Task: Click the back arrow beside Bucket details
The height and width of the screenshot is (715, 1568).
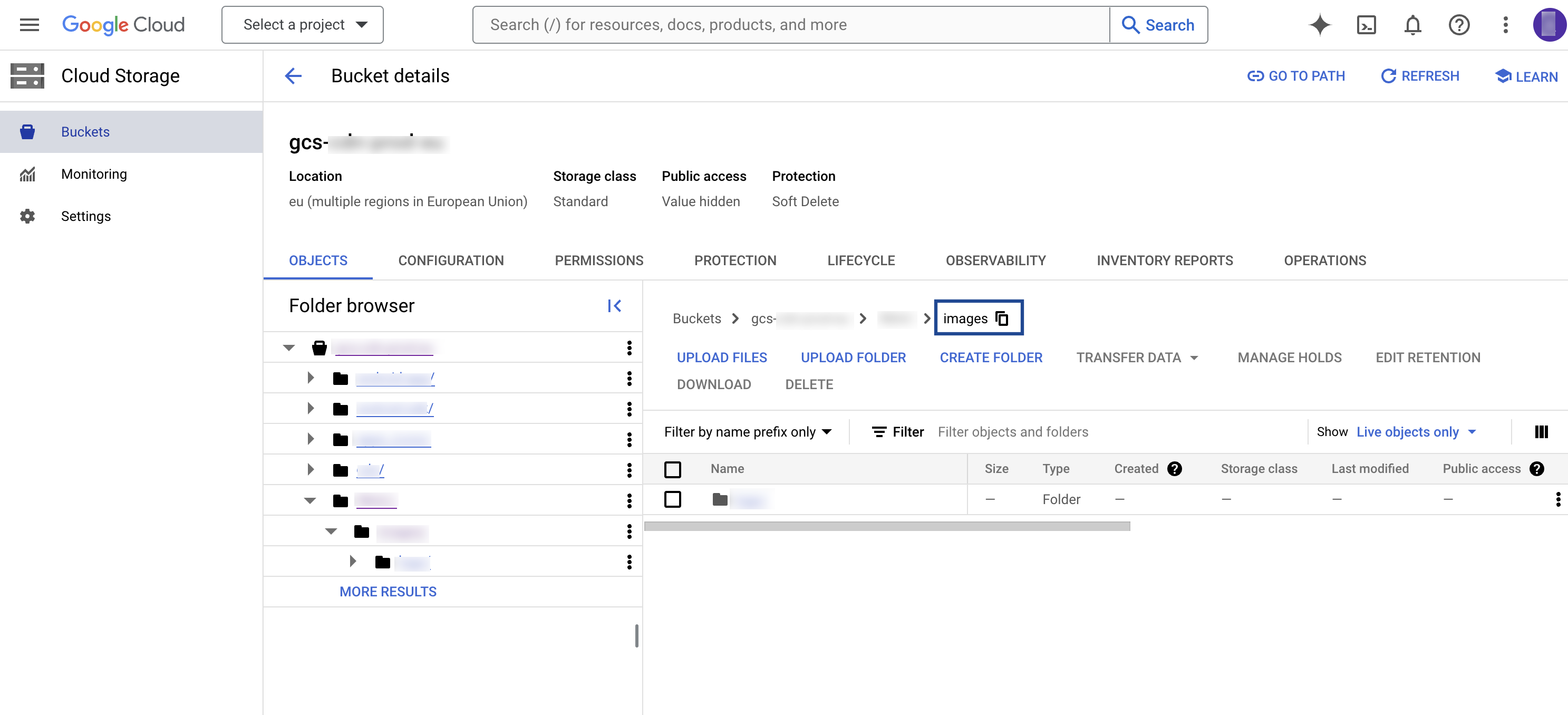Action: 293,76
